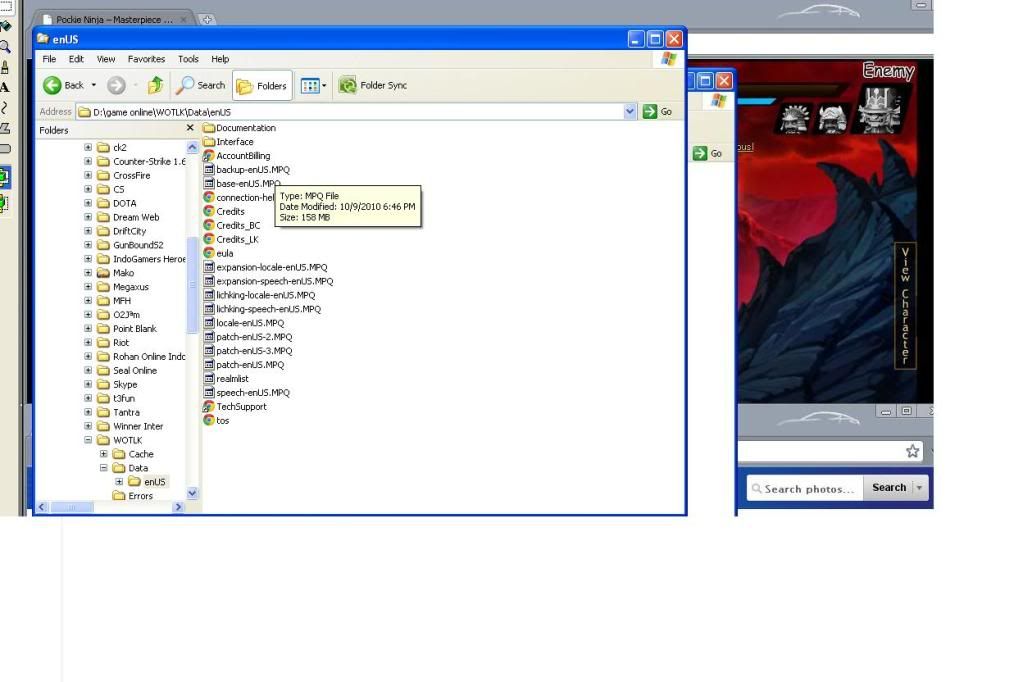The height and width of the screenshot is (682, 1023).
Task: Launch Folder Sync from the toolbar
Action: click(x=373, y=85)
